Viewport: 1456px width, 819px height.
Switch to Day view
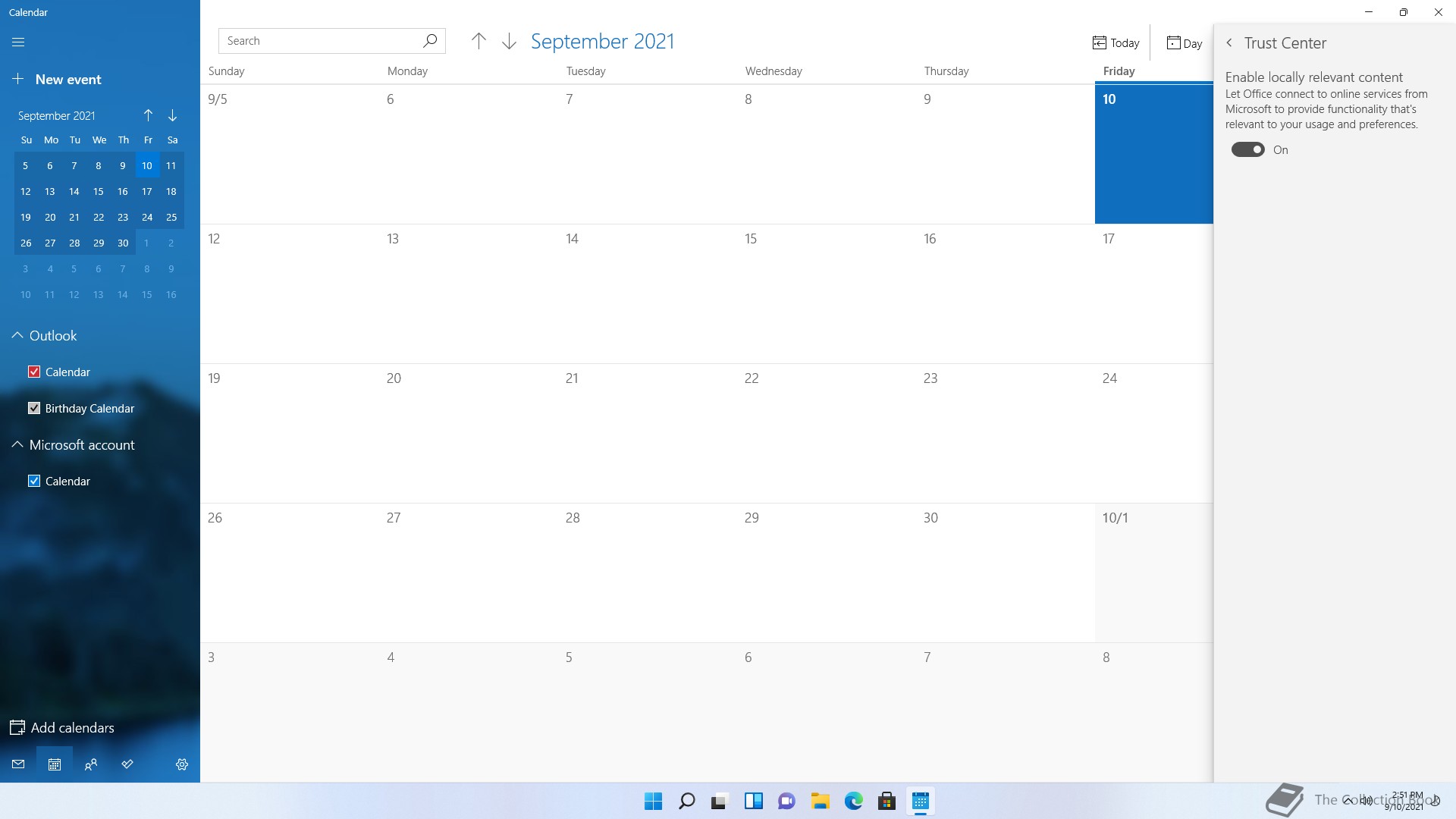[x=1184, y=43]
